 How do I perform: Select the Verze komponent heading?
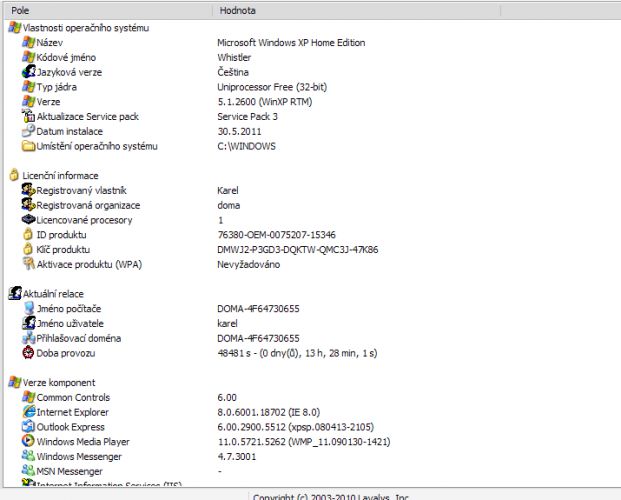(x=59, y=382)
